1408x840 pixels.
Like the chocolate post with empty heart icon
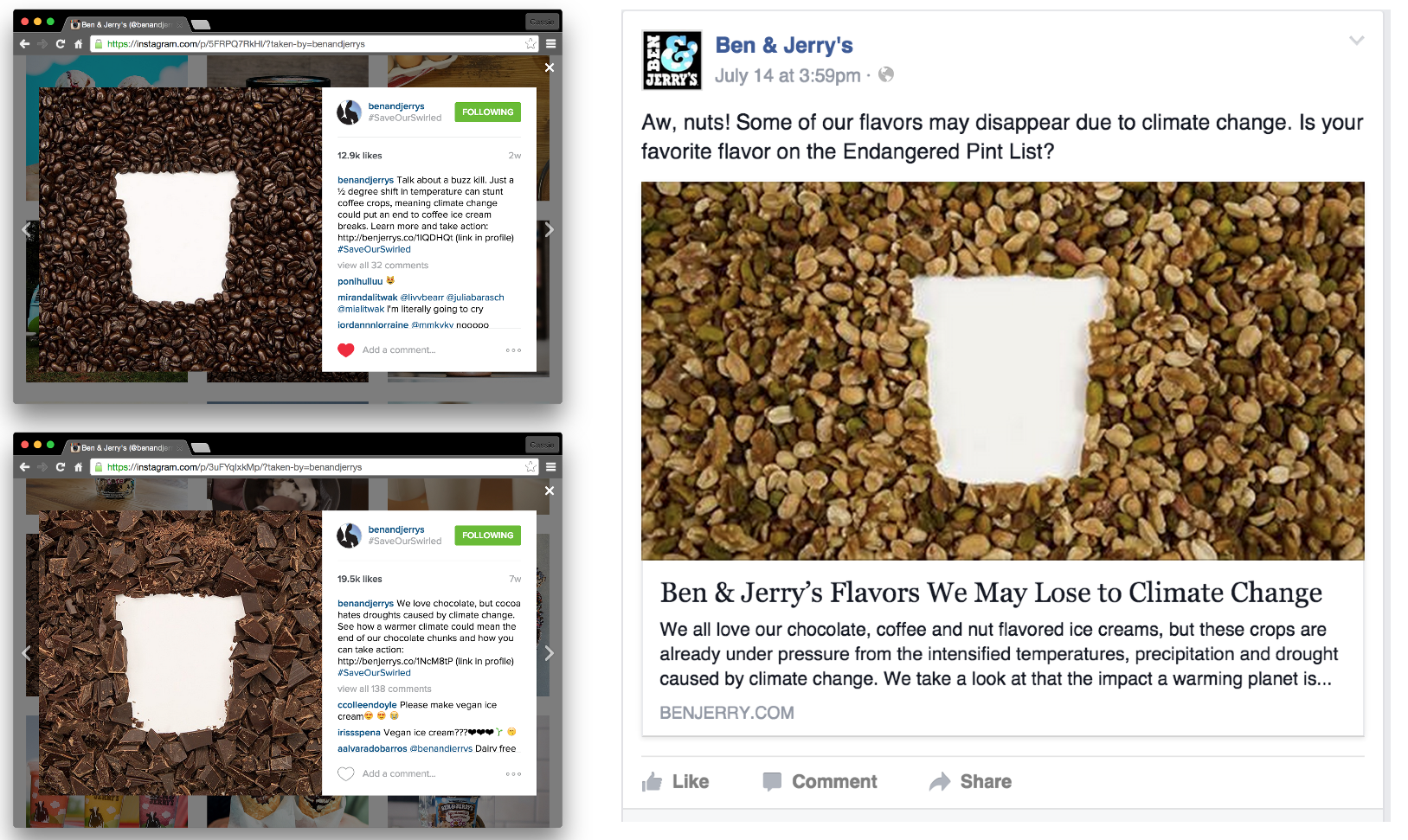[346, 773]
